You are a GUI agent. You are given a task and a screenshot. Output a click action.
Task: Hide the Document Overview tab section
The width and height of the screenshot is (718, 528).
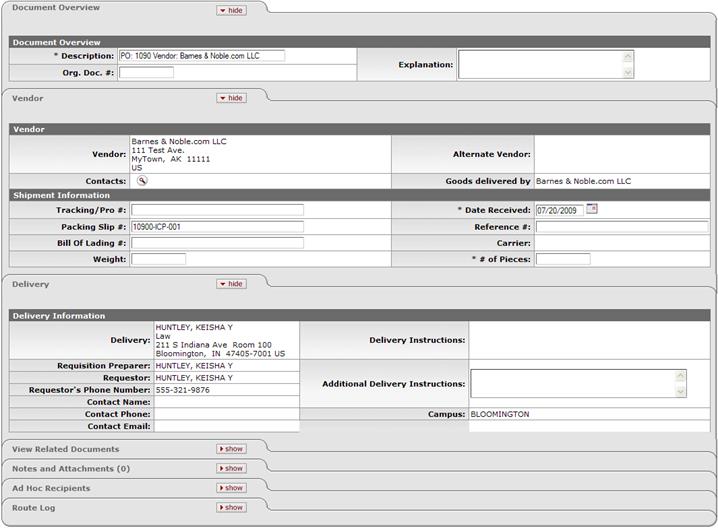click(x=232, y=11)
